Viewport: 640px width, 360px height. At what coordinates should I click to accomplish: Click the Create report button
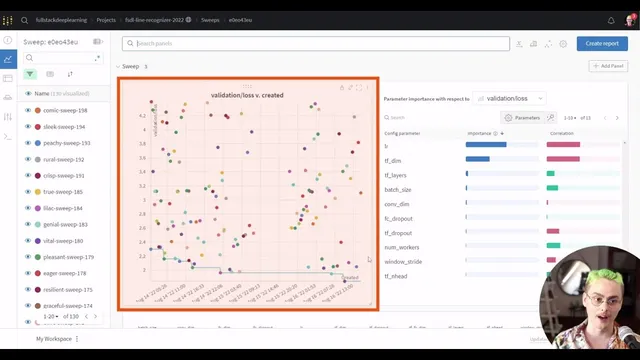coord(602,44)
